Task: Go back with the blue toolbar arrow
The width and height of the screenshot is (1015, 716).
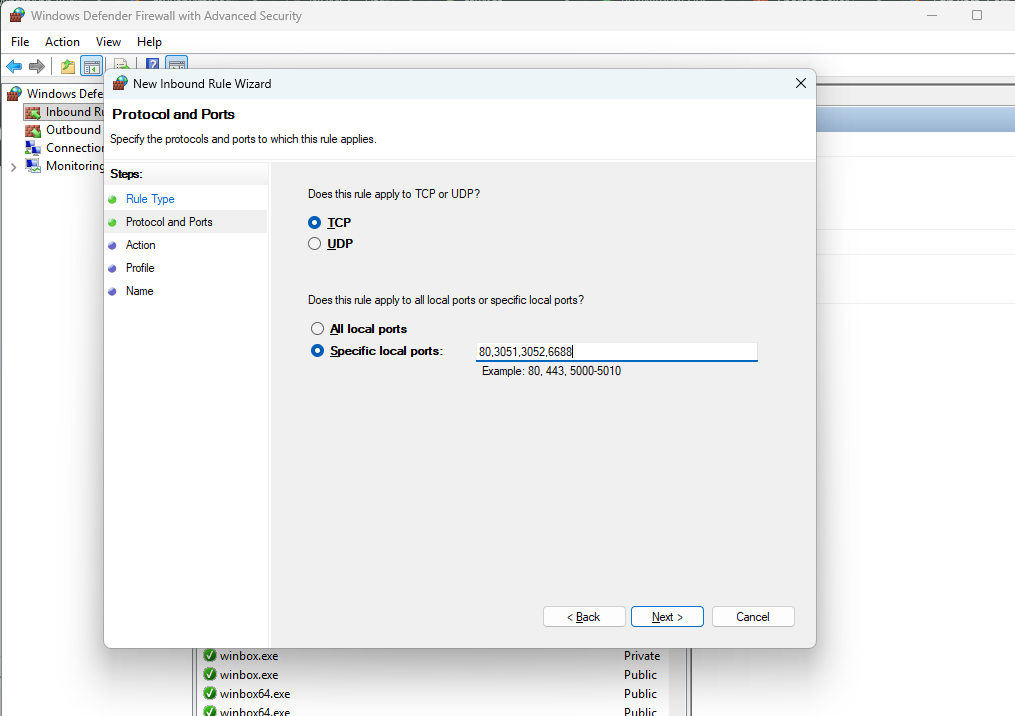Action: [14, 66]
